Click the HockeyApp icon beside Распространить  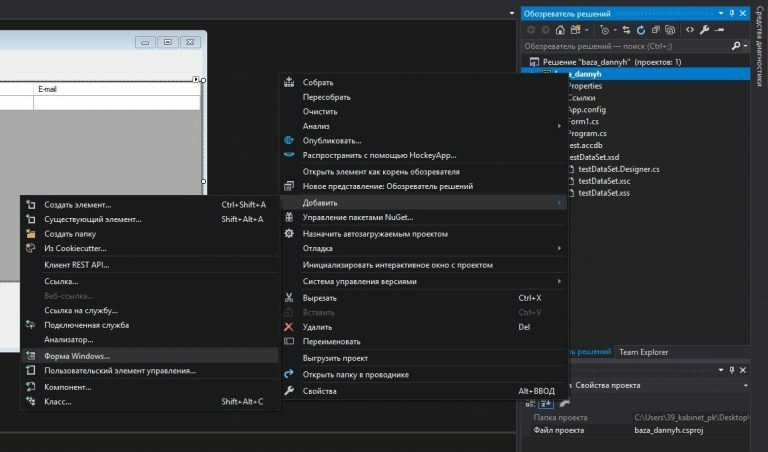[x=289, y=155]
